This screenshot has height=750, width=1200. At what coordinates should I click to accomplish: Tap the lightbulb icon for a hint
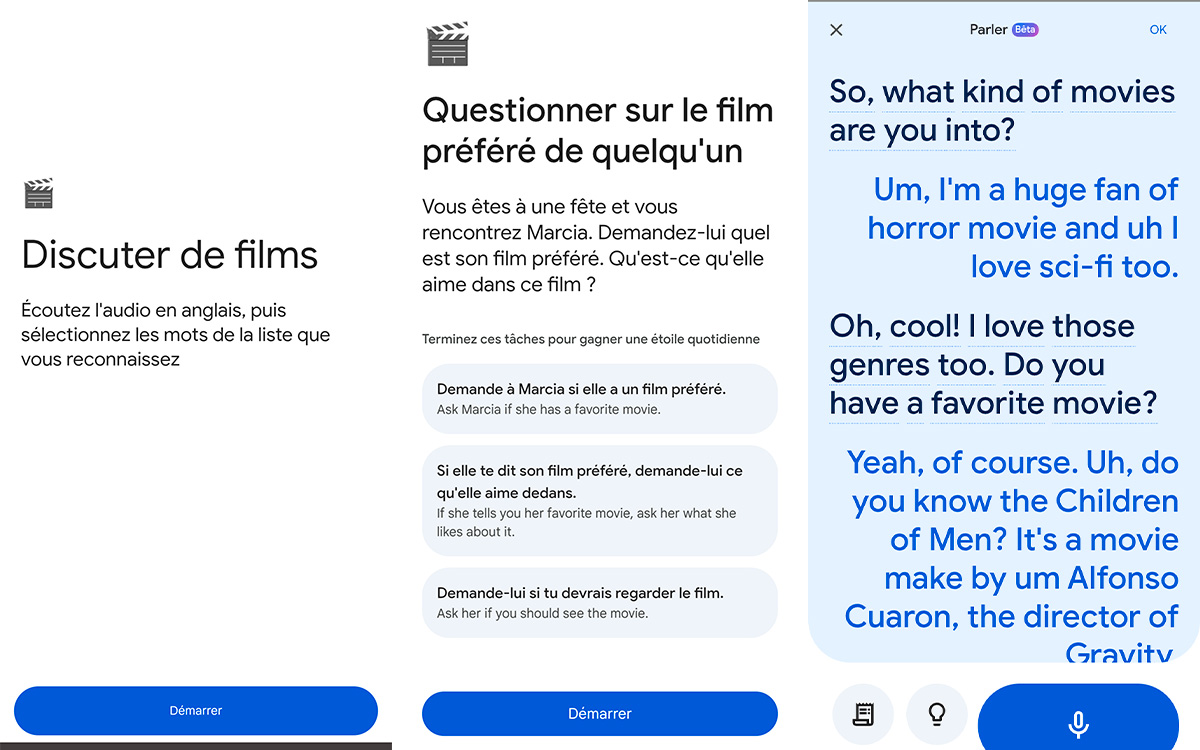click(x=936, y=714)
